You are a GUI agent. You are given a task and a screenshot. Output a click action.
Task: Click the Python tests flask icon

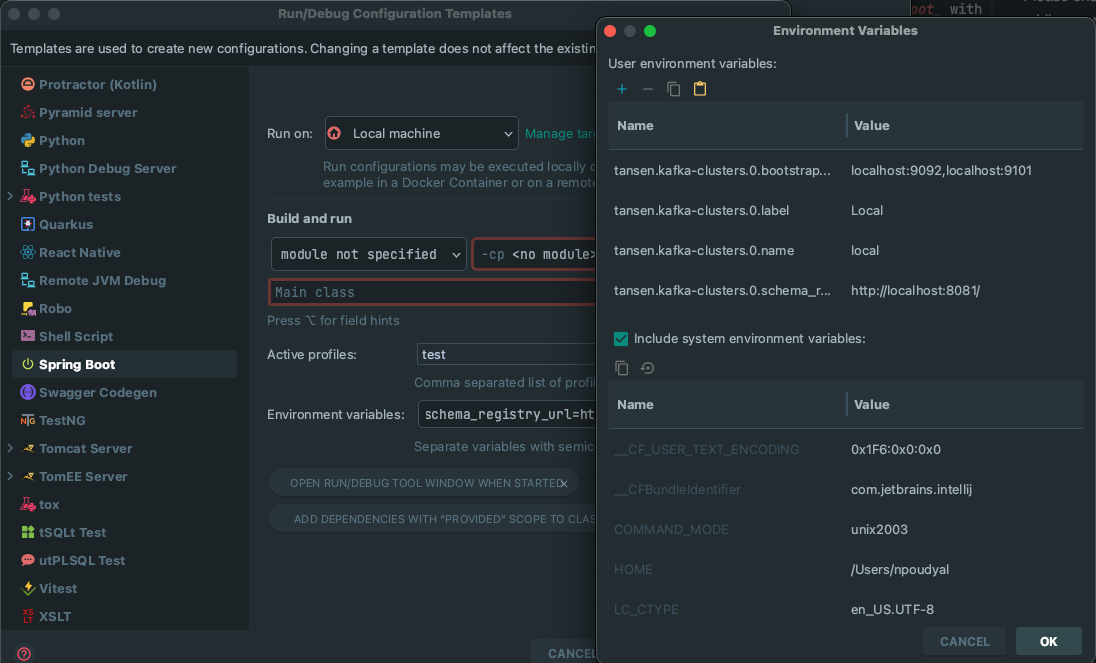27,196
